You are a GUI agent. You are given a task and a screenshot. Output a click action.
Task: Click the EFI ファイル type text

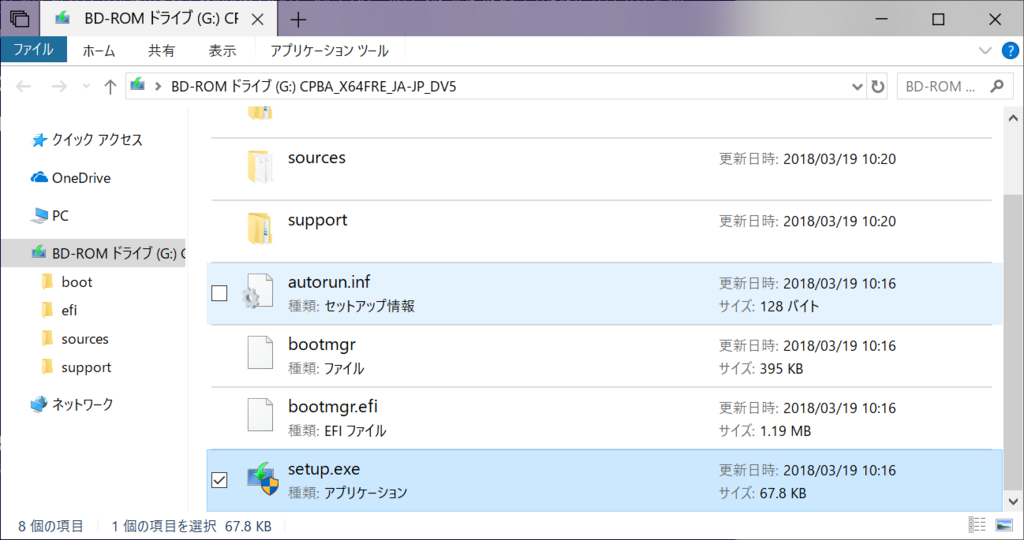point(355,431)
